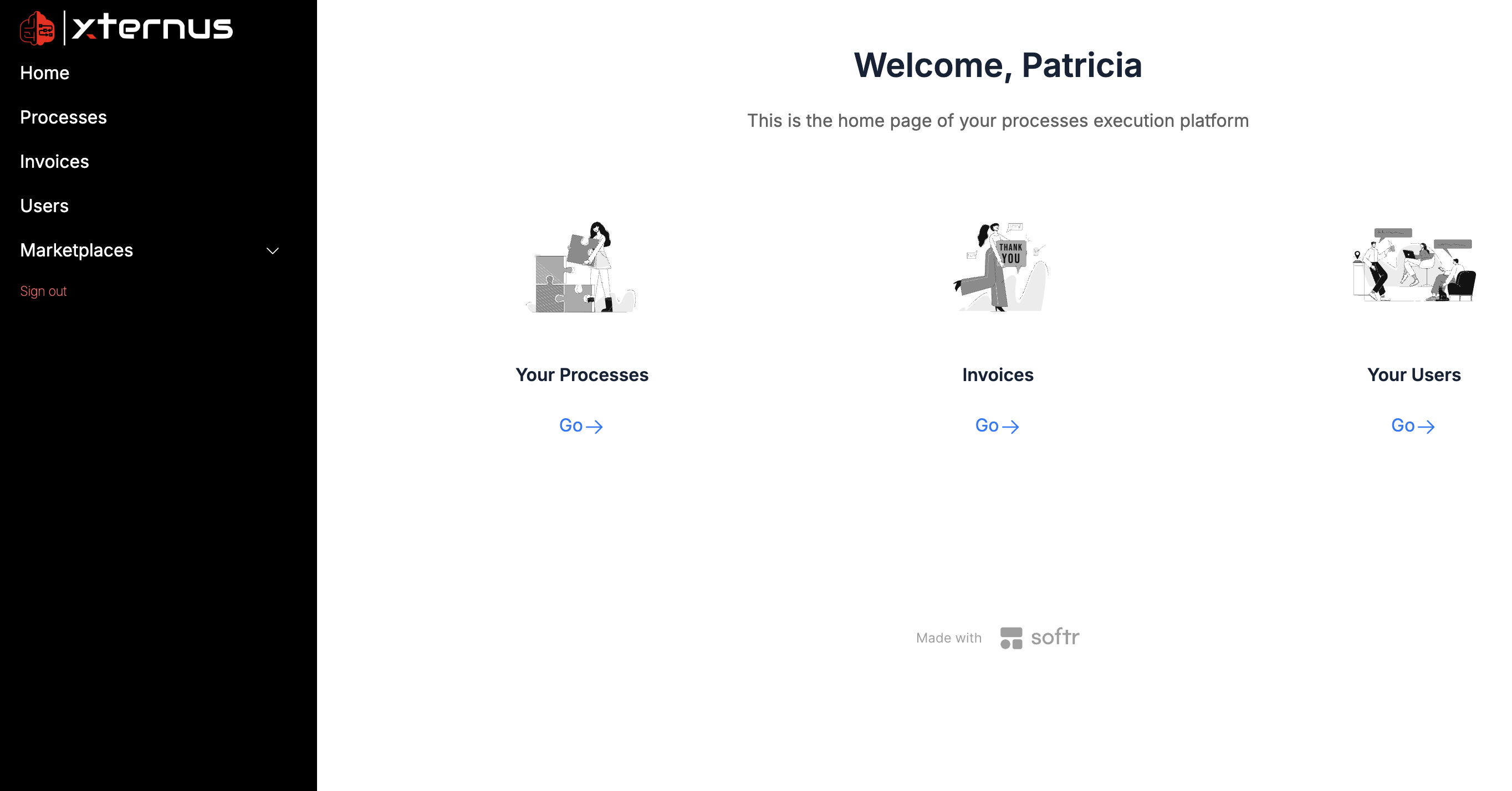Click the Made with softr footer badge

998,638
